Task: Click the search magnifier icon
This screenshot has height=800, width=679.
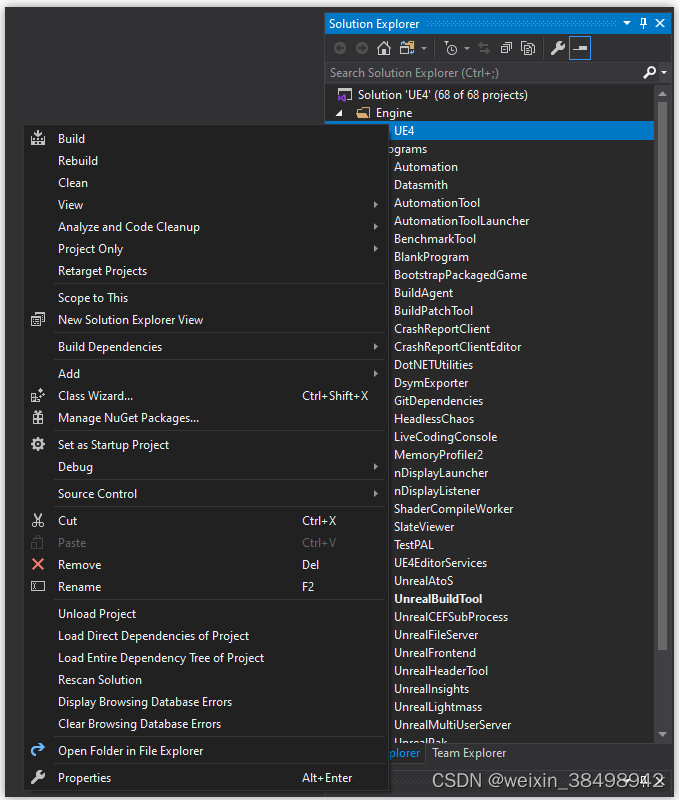Action: tap(649, 73)
